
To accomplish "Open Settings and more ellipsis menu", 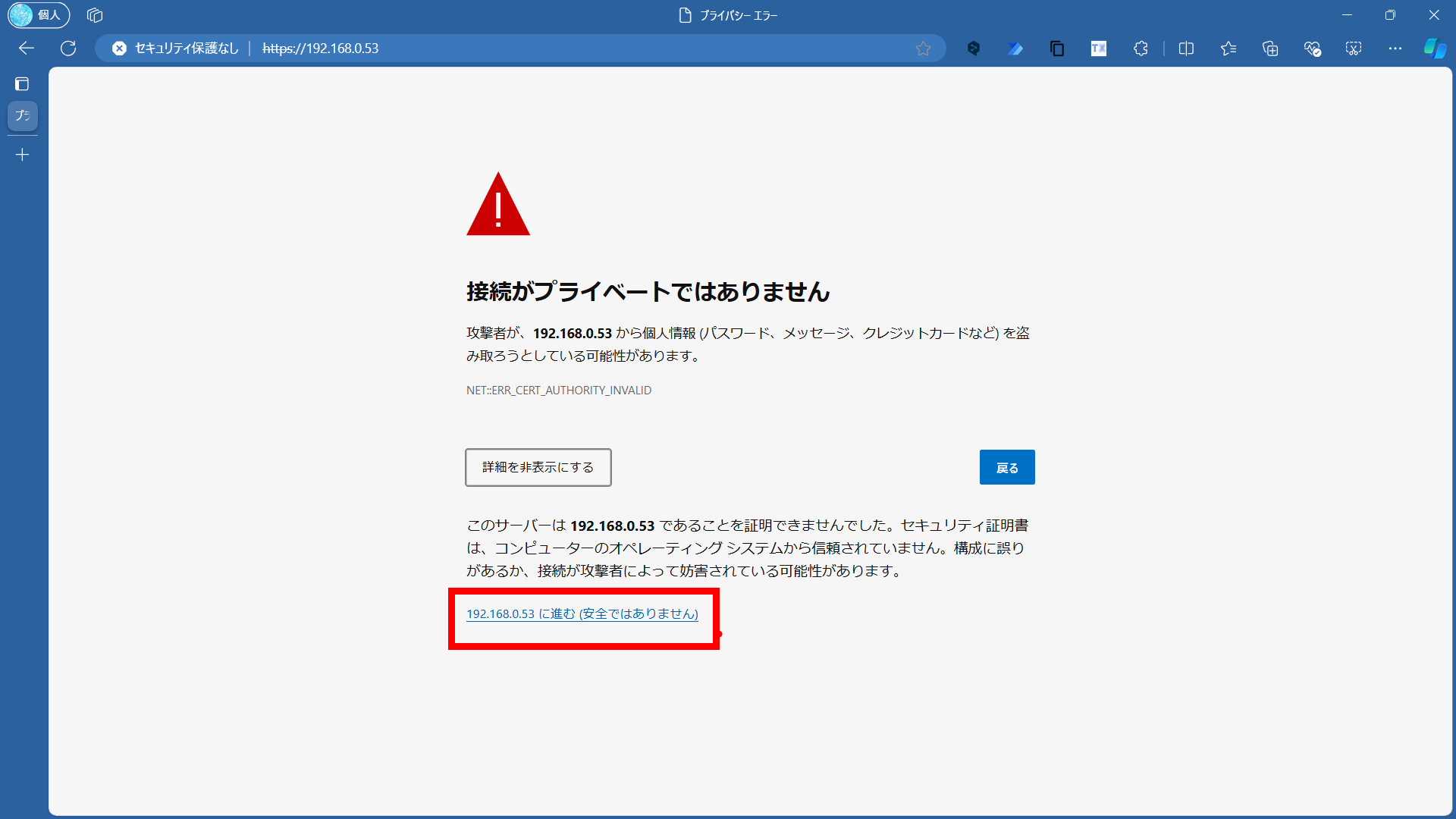I will (1395, 49).
